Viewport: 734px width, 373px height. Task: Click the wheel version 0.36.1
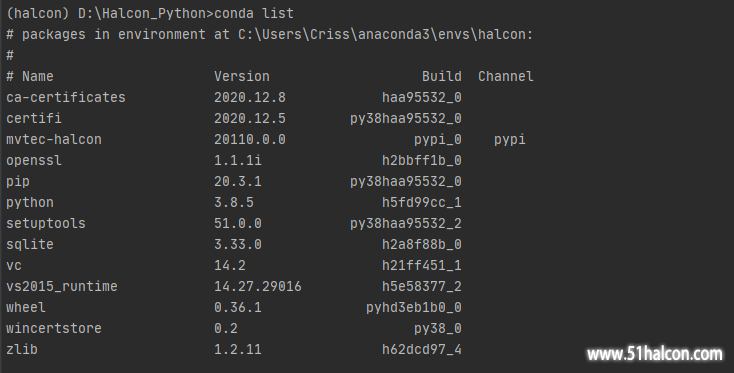pyautogui.click(x=238, y=307)
